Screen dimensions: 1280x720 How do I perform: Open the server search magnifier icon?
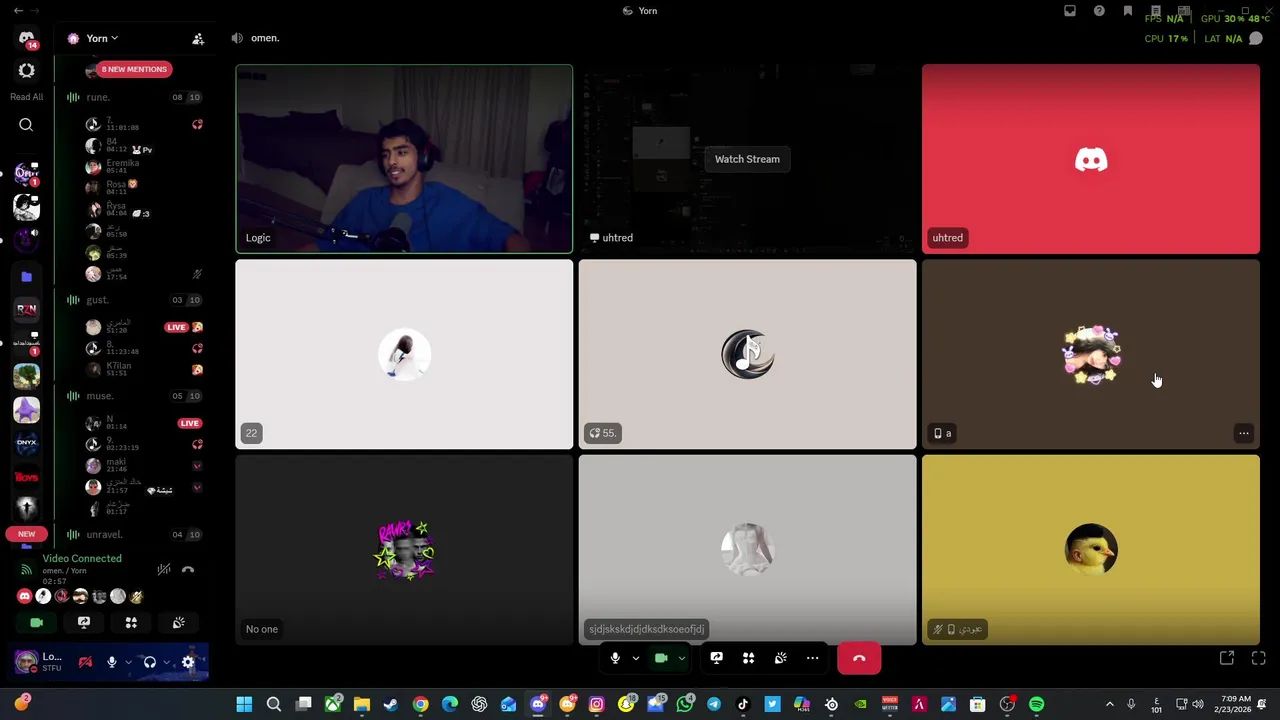pos(26,125)
